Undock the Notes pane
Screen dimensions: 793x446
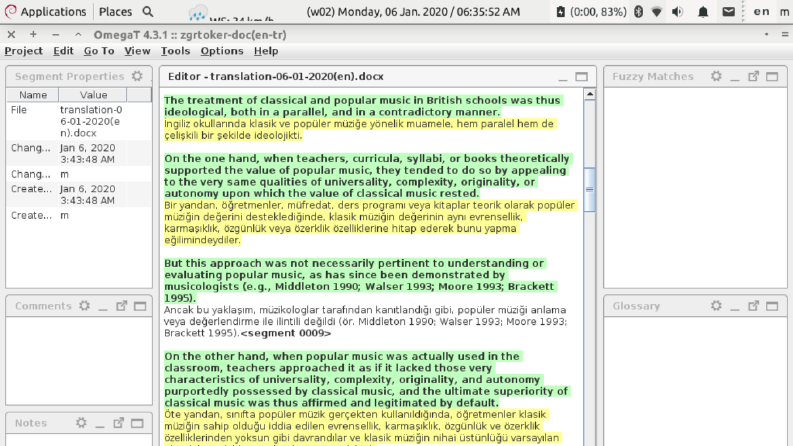click(118, 423)
